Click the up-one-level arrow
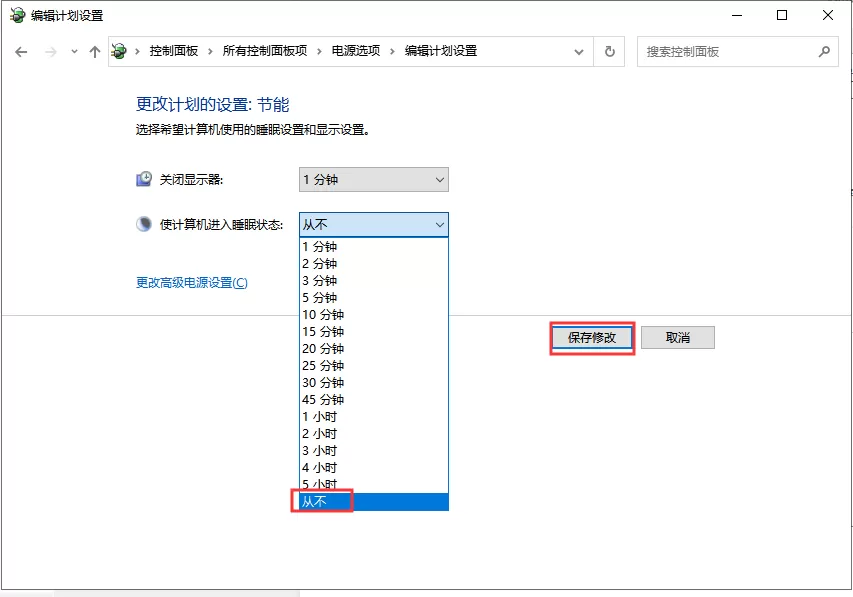The height and width of the screenshot is (597, 853). point(94,51)
